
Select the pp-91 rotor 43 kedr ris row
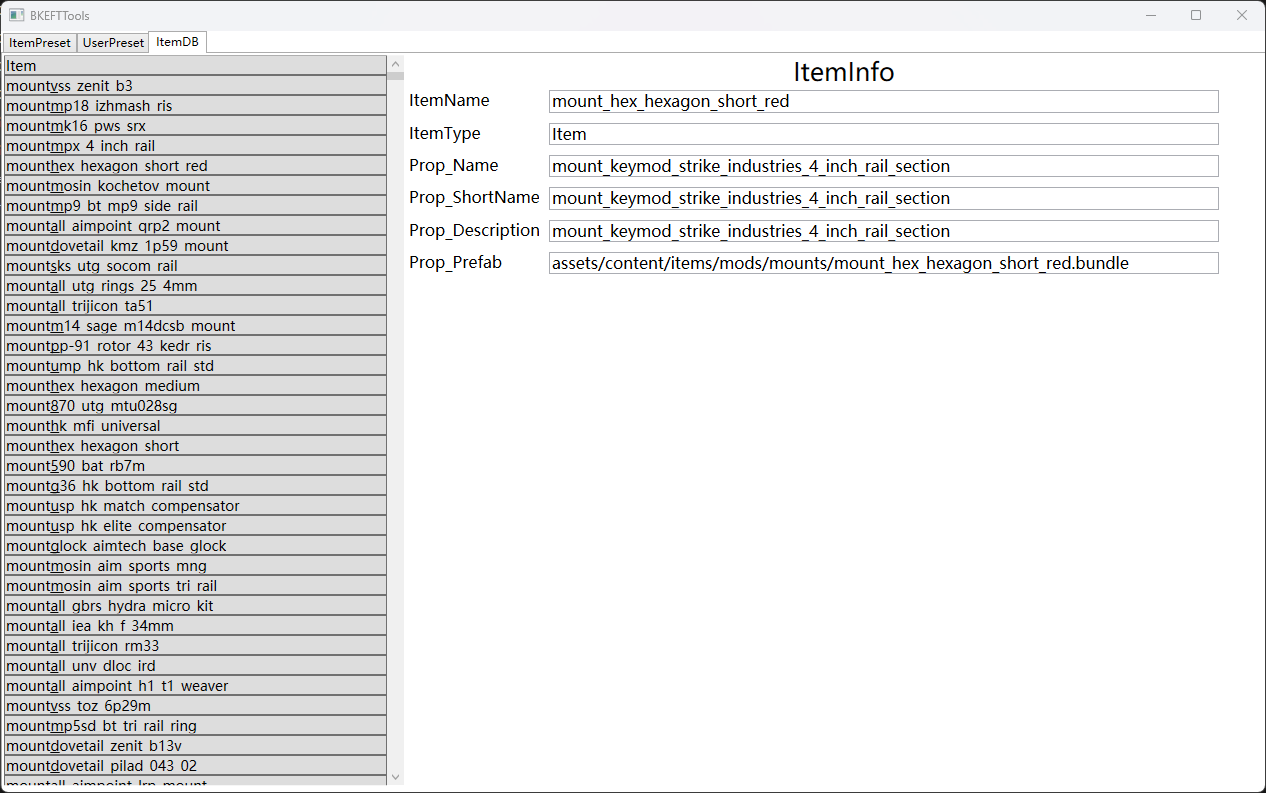195,346
